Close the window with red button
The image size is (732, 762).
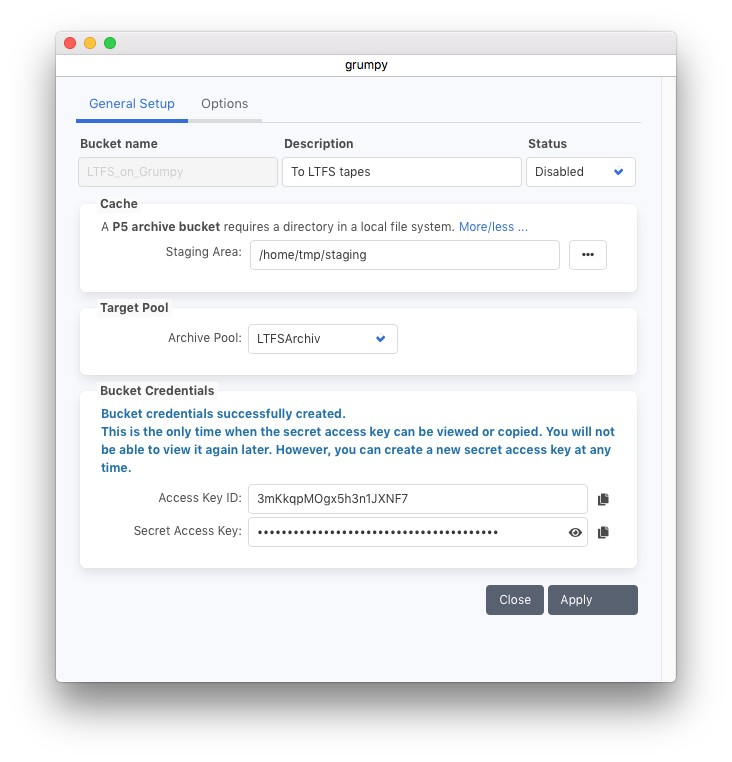pos(70,43)
